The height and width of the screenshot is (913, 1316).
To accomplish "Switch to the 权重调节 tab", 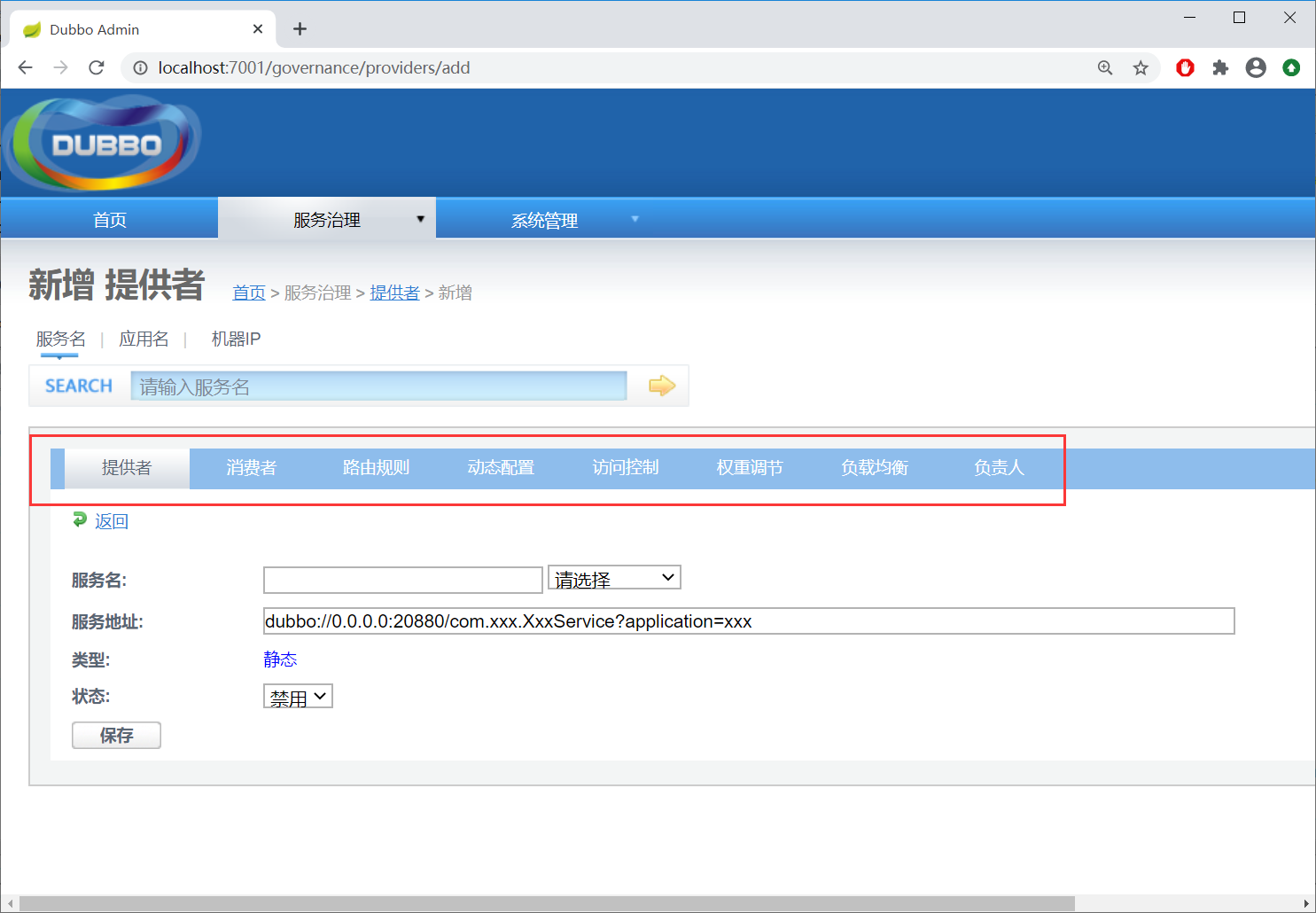I will [x=750, y=468].
